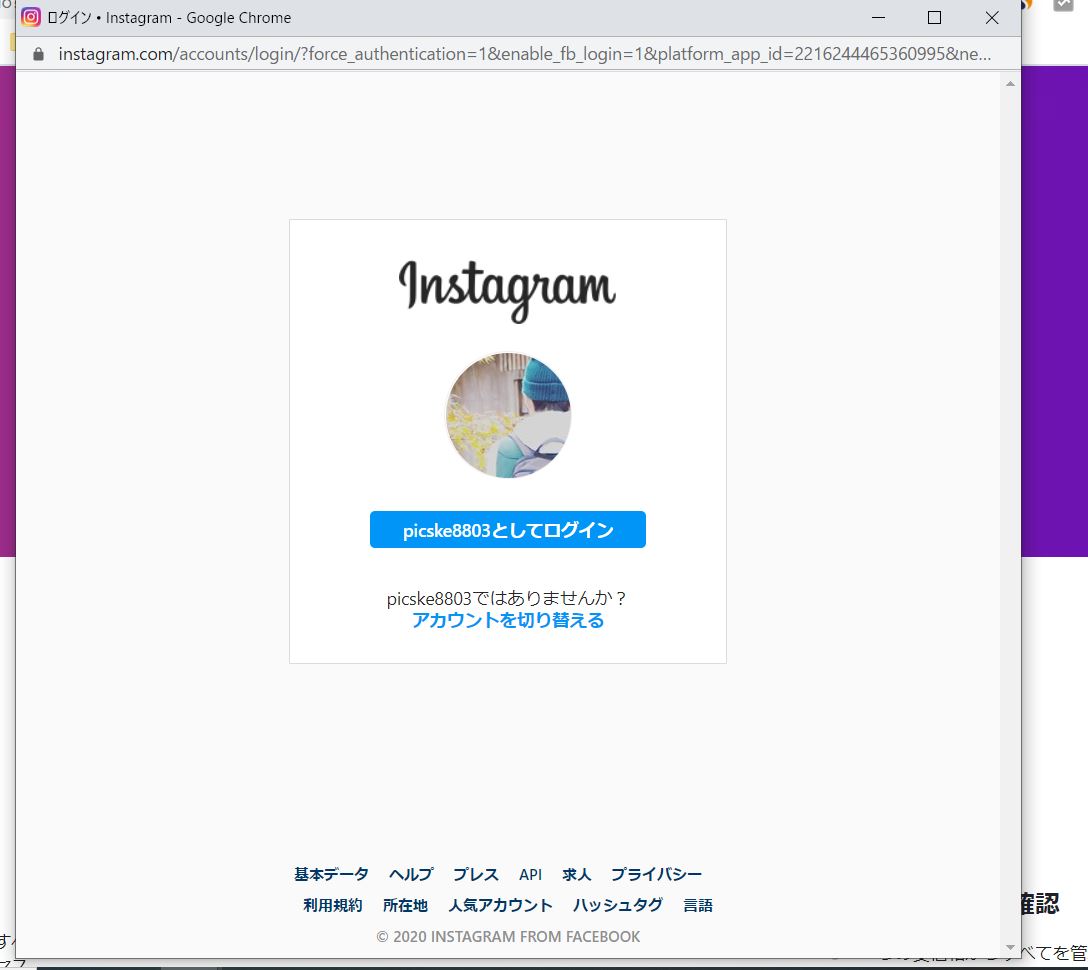Screen dimensions: 1088x970
Task: Open the 利用規約 footer link
Action: tap(332, 905)
